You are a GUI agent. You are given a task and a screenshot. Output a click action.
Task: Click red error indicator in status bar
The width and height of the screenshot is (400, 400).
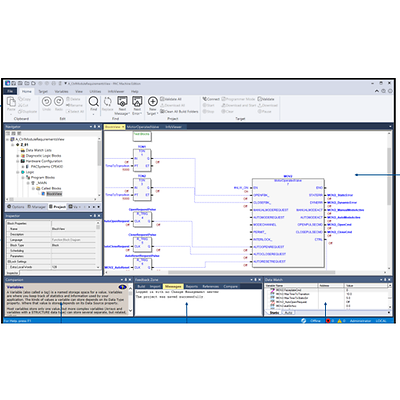coord(328,321)
